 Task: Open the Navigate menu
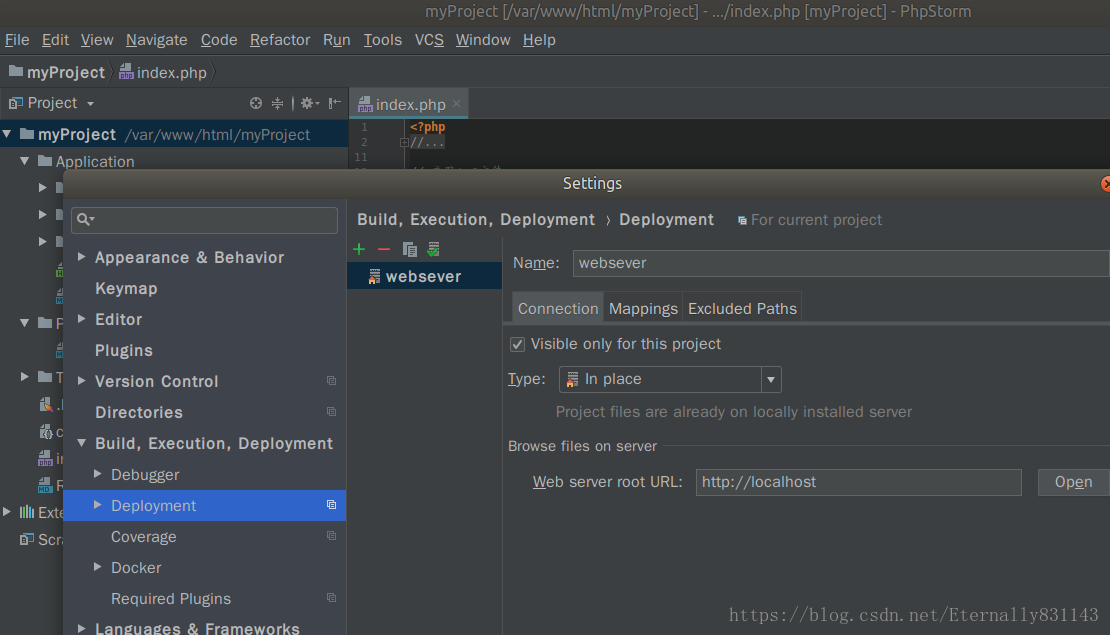(156, 40)
